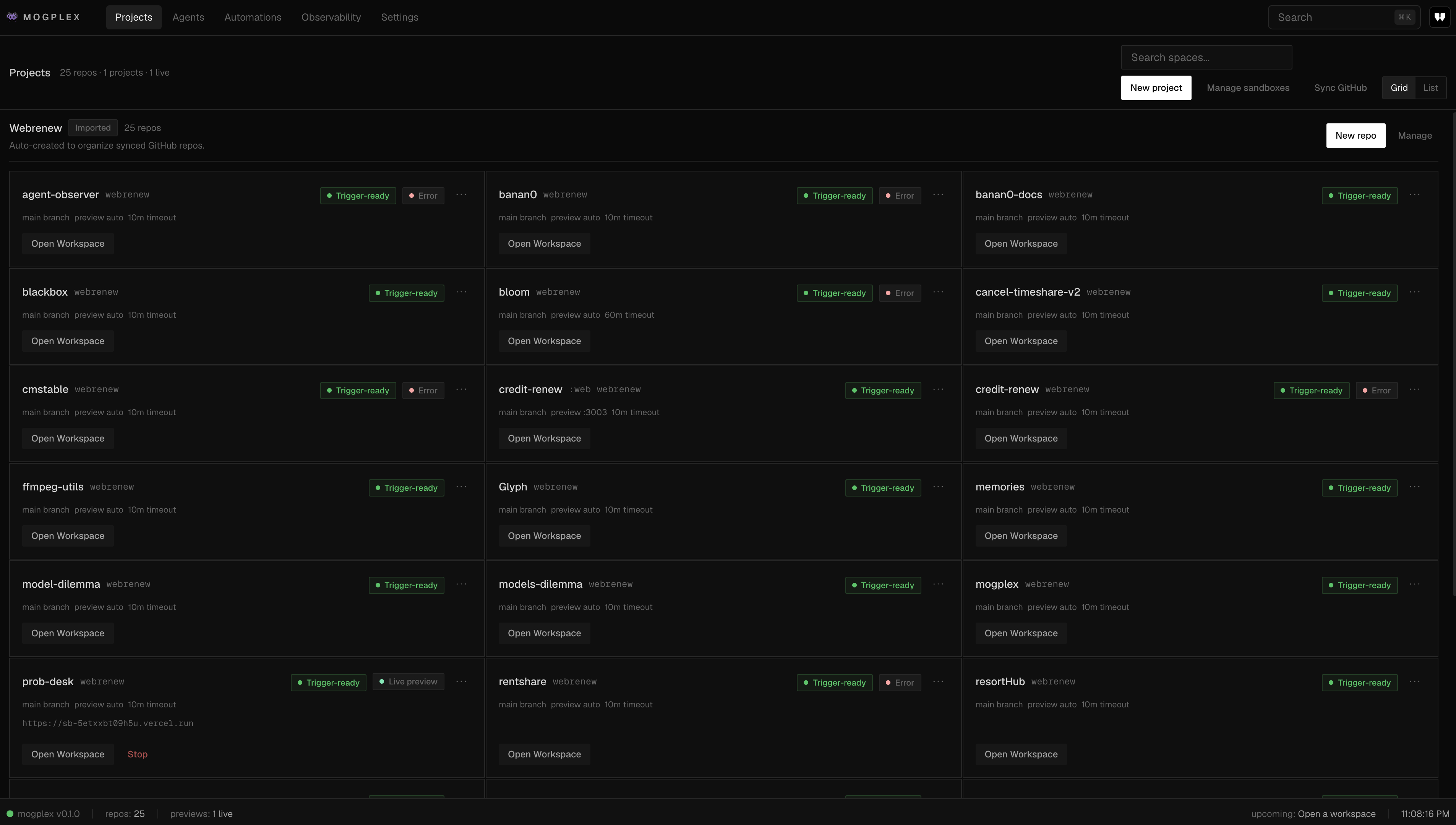Image resolution: width=1456 pixels, height=825 pixels.
Task: Open the overflow menu on the prob-desk card
Action: click(462, 682)
